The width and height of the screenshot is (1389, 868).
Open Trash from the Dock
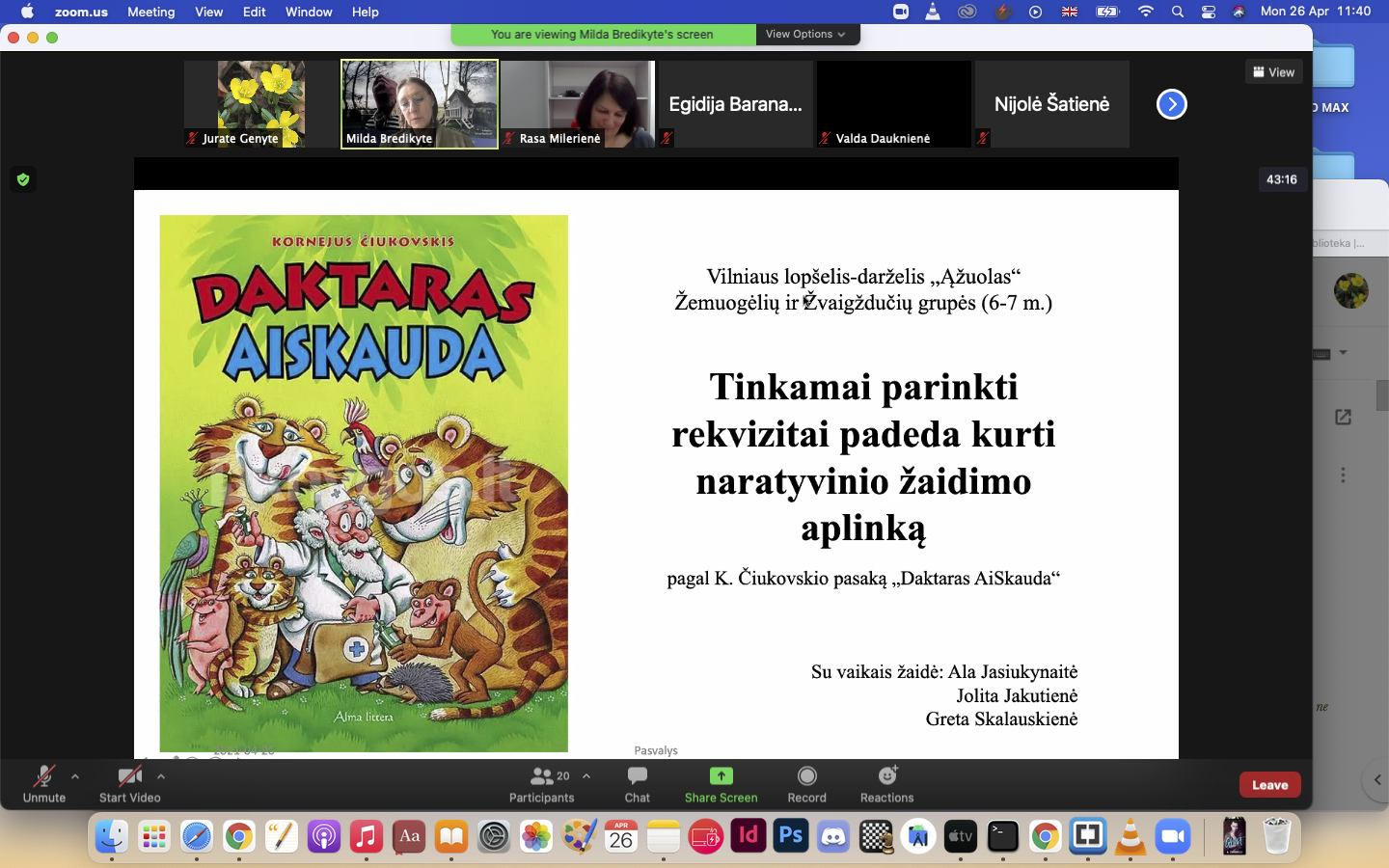1277,836
